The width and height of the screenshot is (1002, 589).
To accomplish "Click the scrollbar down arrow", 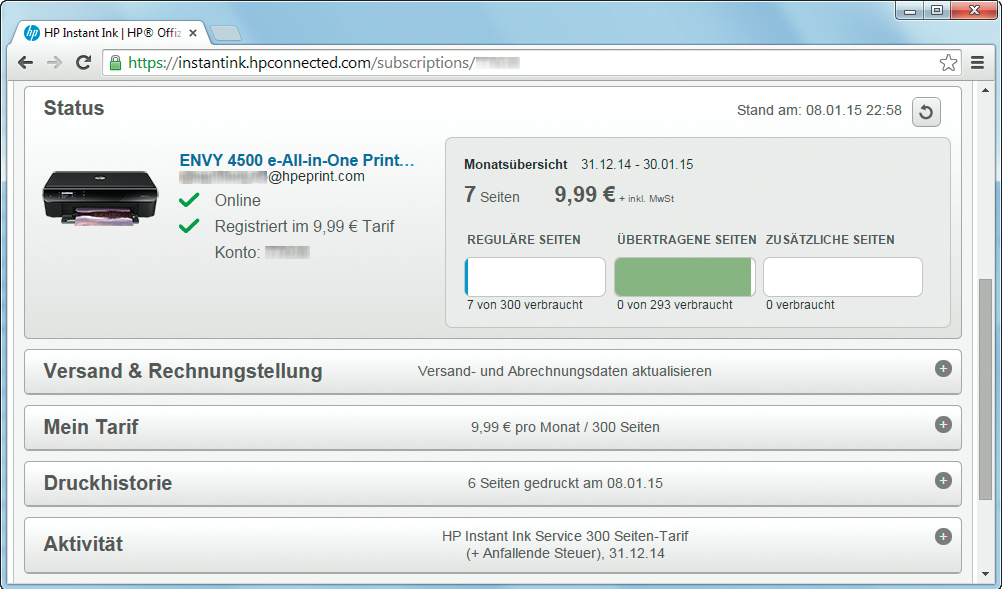I will coord(985,574).
